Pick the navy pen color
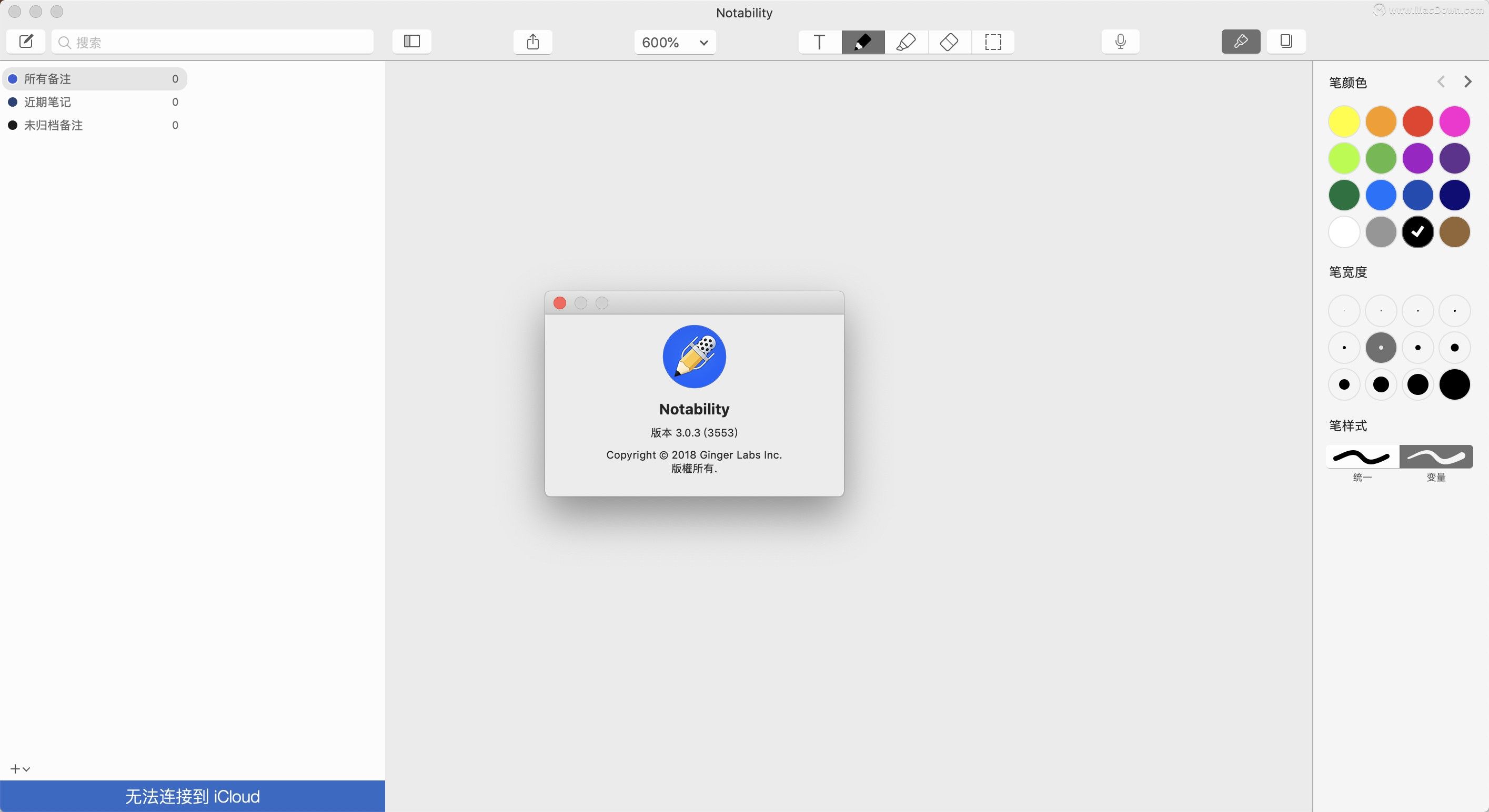Screen dimensions: 1489x812 pos(1454,195)
